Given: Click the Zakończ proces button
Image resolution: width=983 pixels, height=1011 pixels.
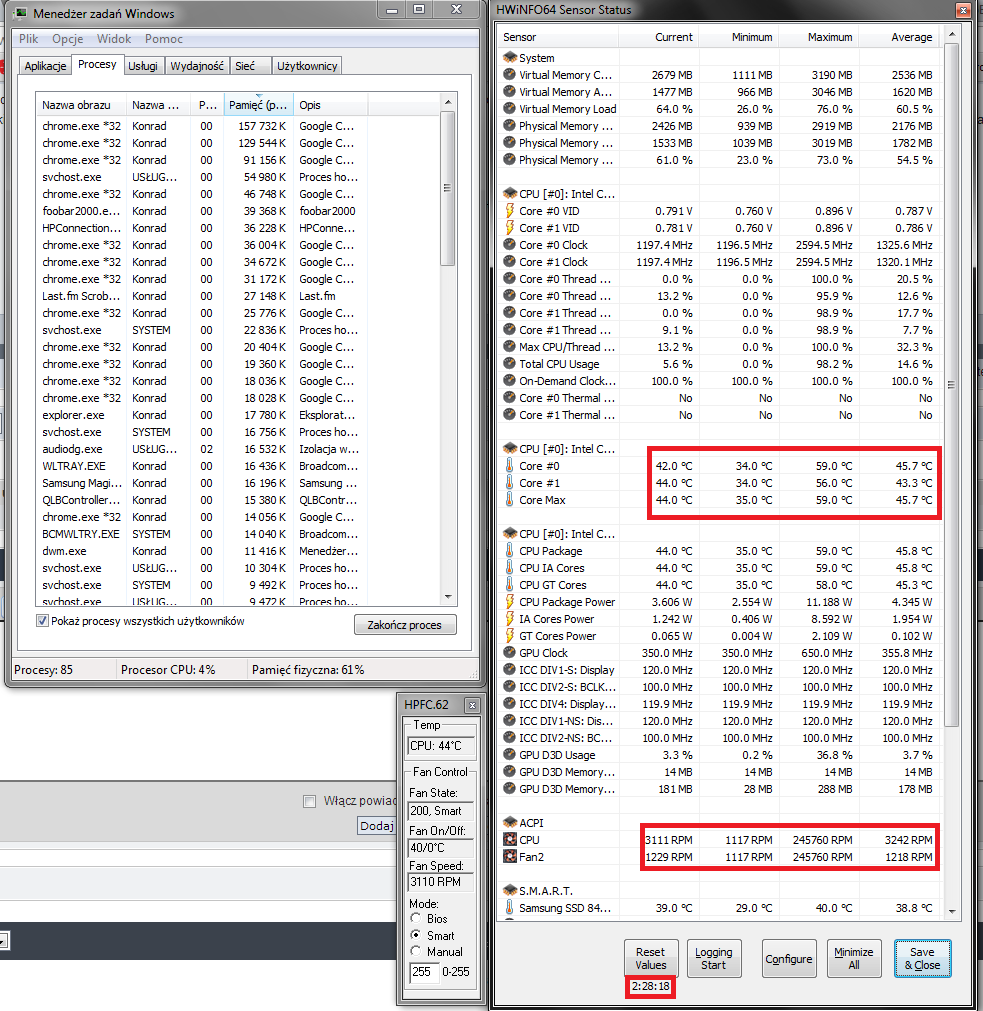Looking at the screenshot, I should [x=405, y=625].
